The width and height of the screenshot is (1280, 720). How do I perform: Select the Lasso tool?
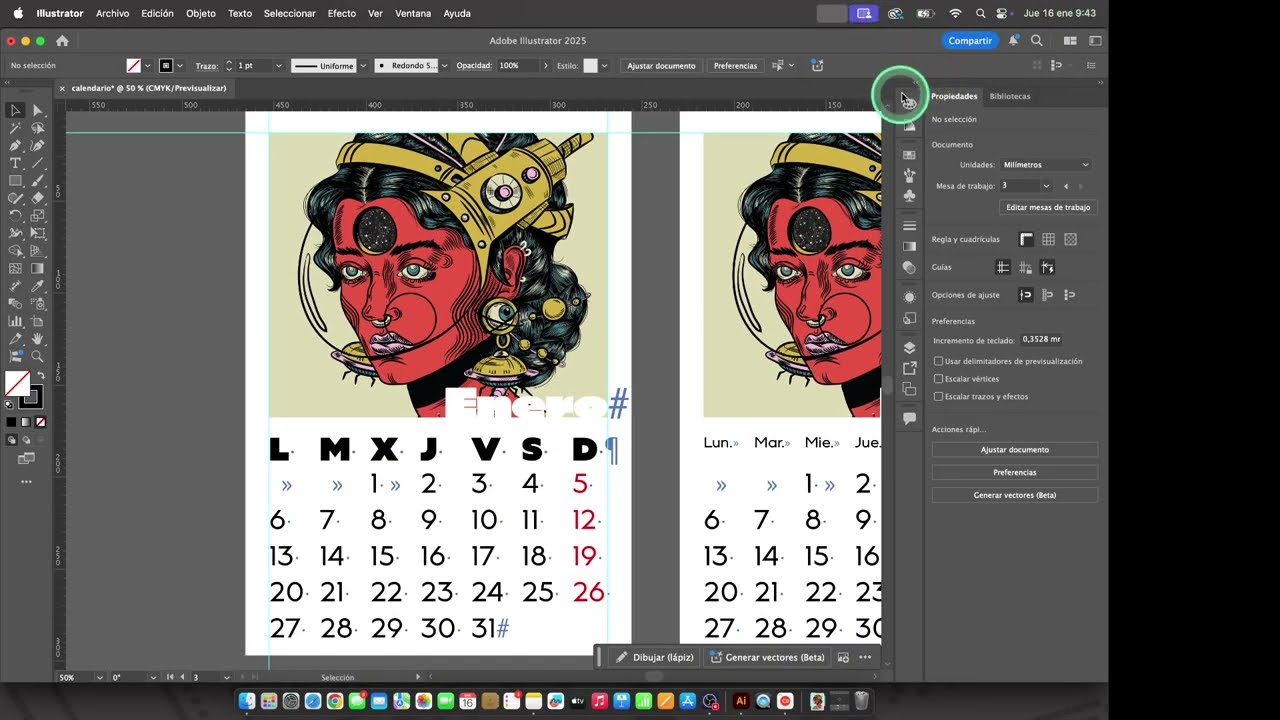click(x=37, y=128)
